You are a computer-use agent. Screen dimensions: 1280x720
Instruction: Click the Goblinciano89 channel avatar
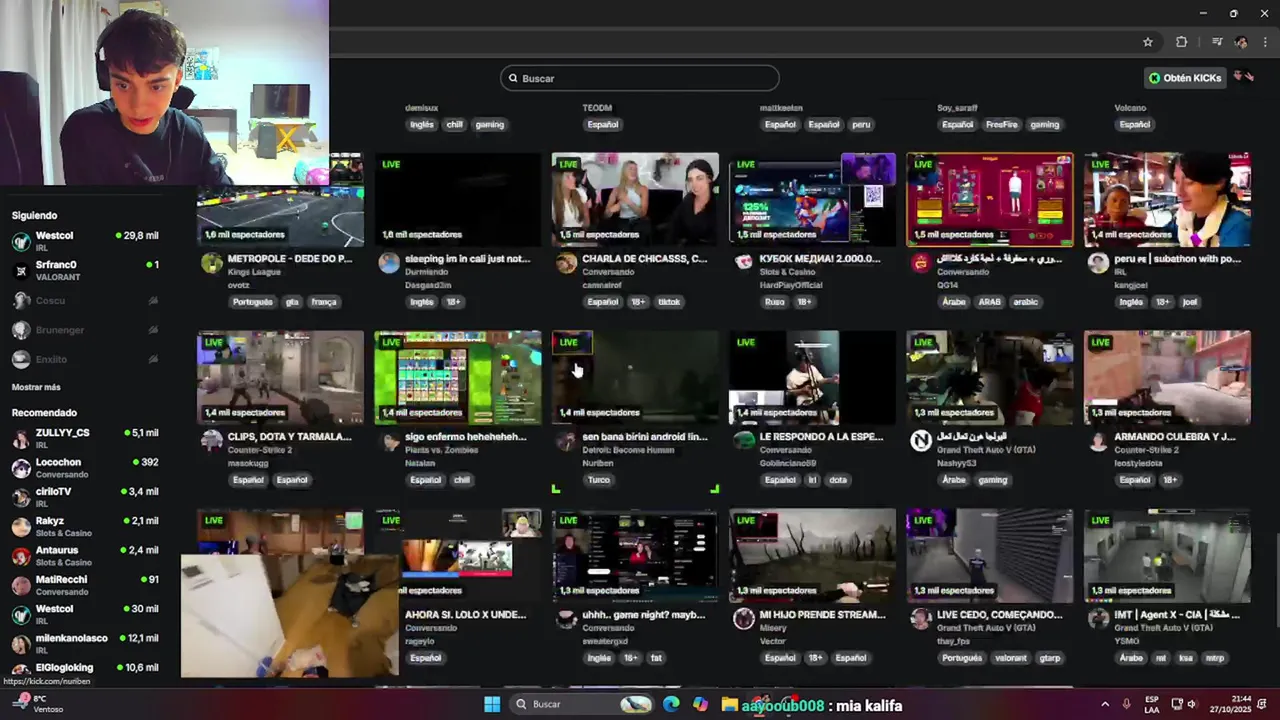pyautogui.click(x=743, y=441)
